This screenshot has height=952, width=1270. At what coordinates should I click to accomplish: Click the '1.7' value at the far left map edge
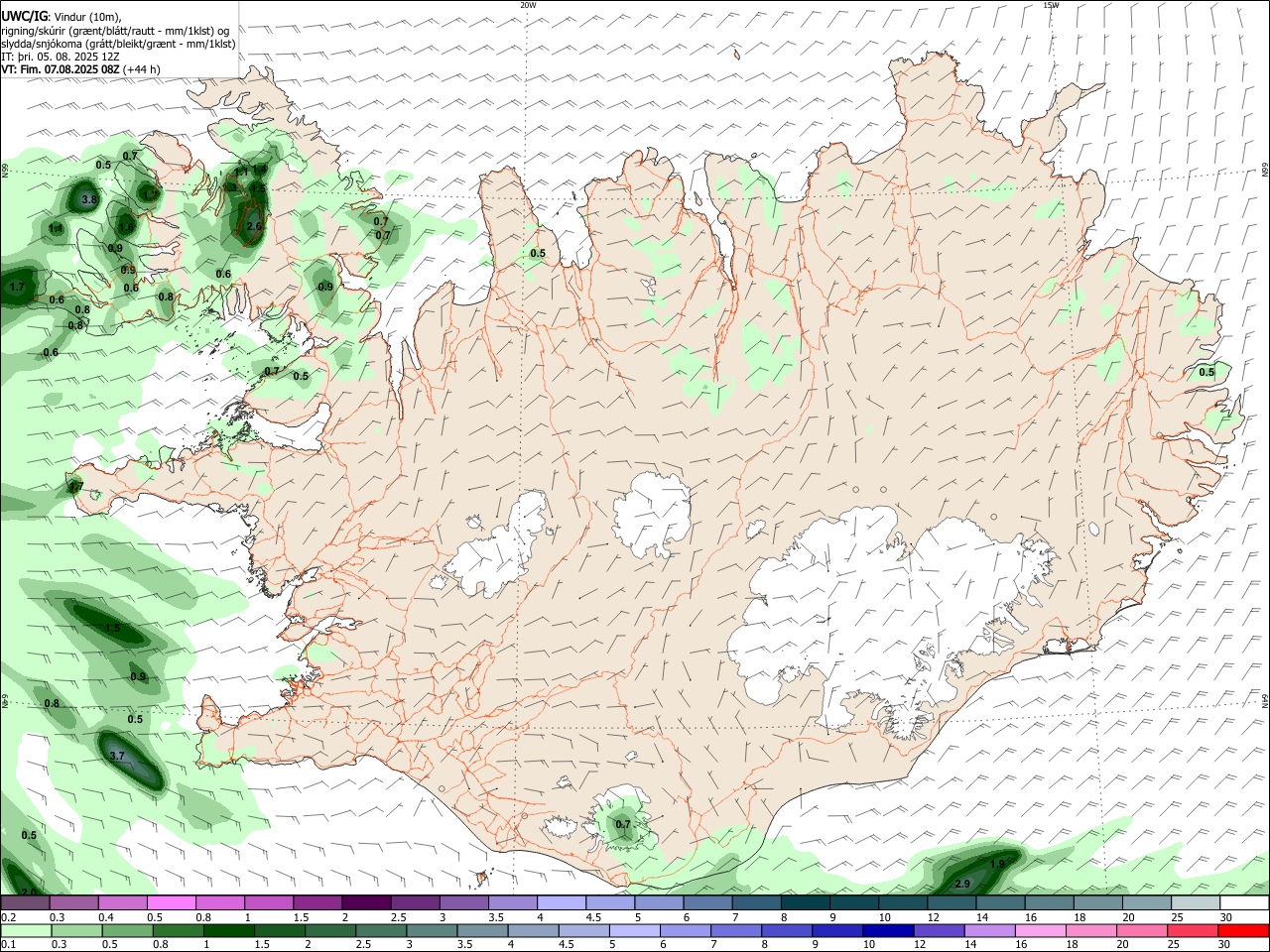pos(16,287)
